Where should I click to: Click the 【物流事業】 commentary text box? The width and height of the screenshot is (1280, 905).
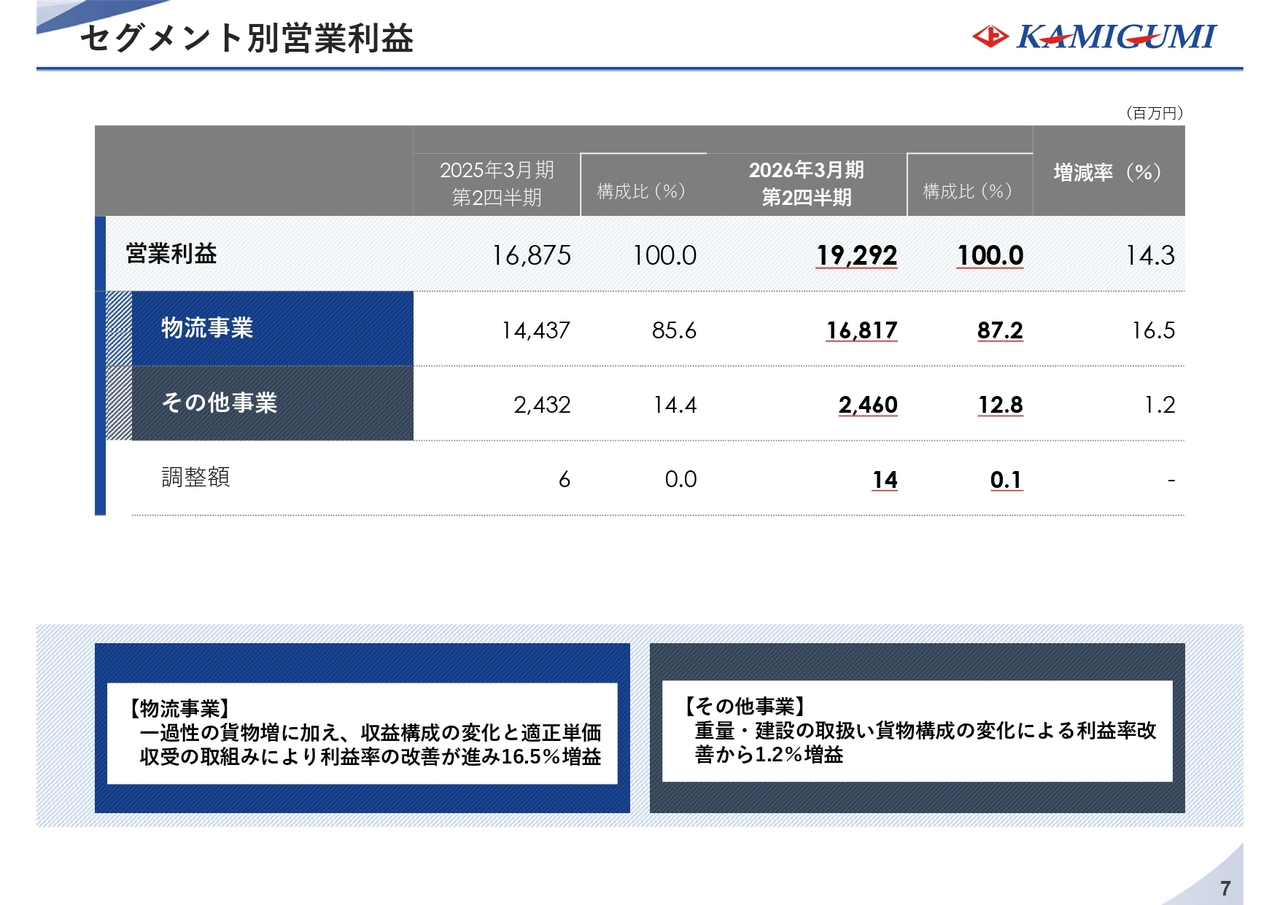pyautogui.click(x=362, y=733)
